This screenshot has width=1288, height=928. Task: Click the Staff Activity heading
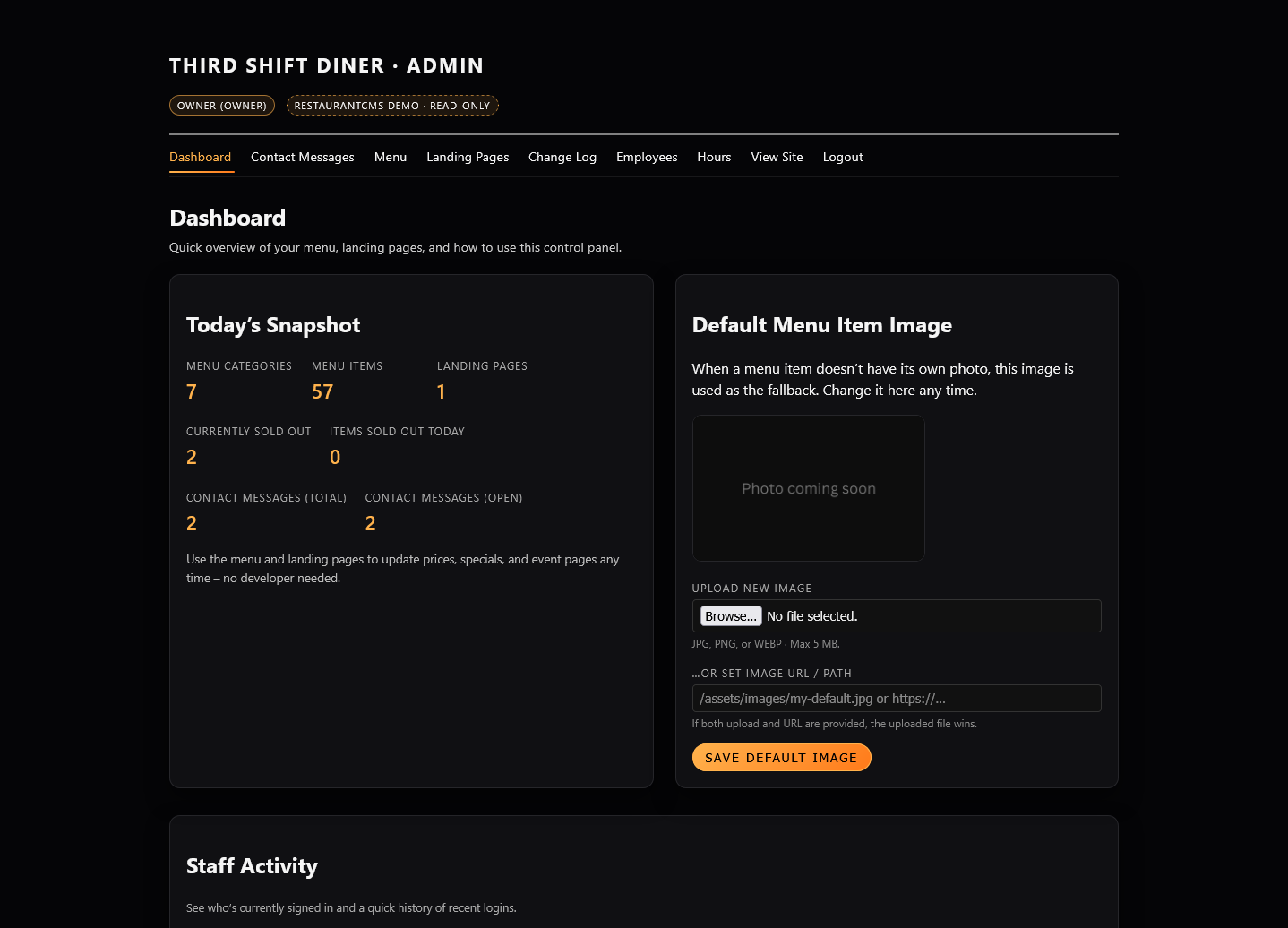pos(252,866)
